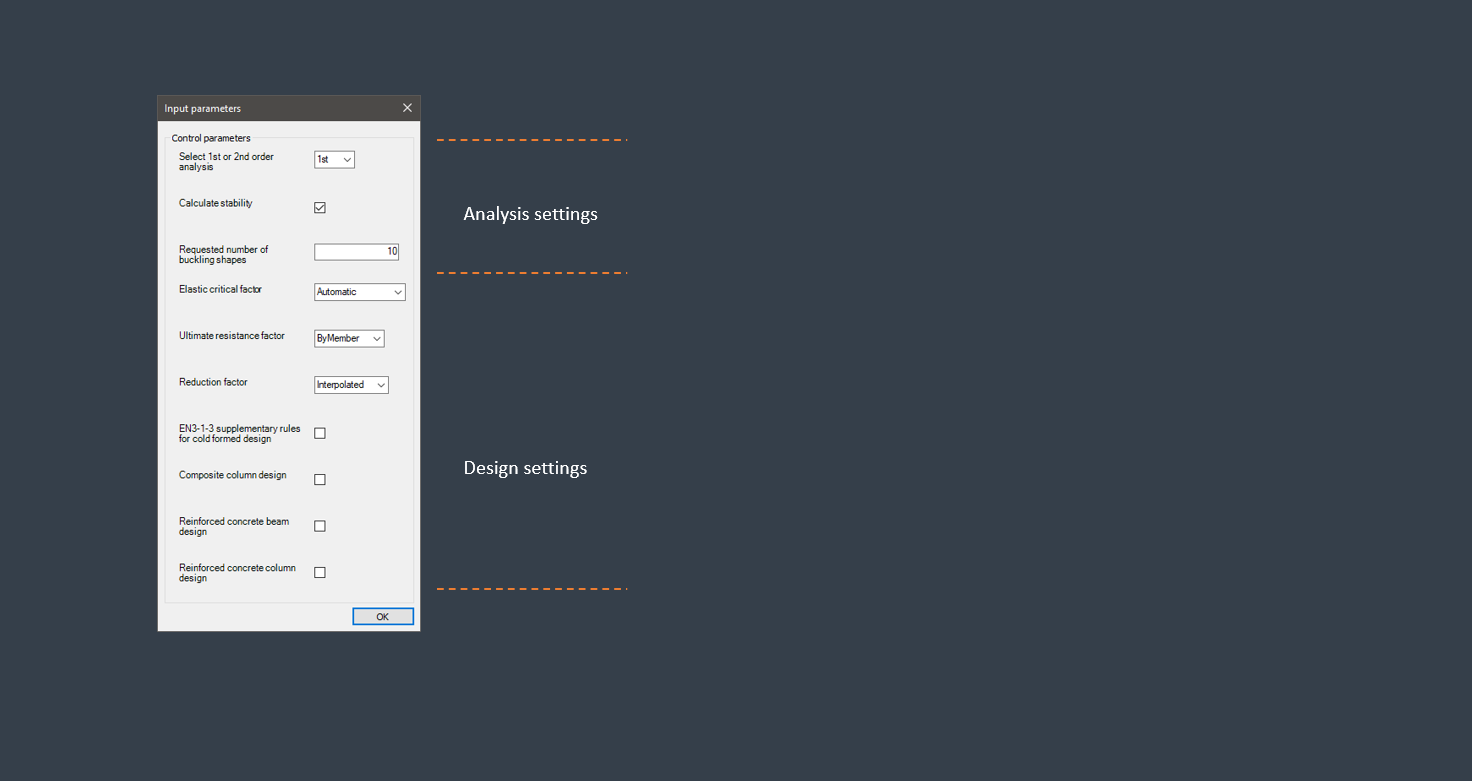The height and width of the screenshot is (781, 1472).
Task: Expand the Elastic critical factor dropdown
Action: (x=359, y=292)
